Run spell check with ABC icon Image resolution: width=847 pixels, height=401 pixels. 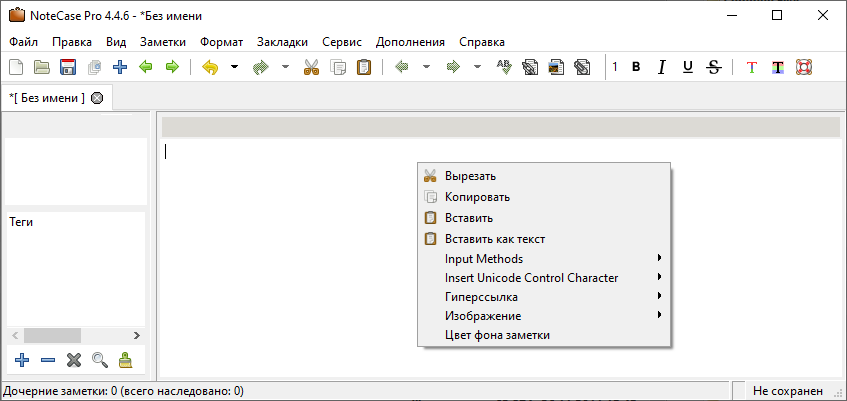(504, 68)
